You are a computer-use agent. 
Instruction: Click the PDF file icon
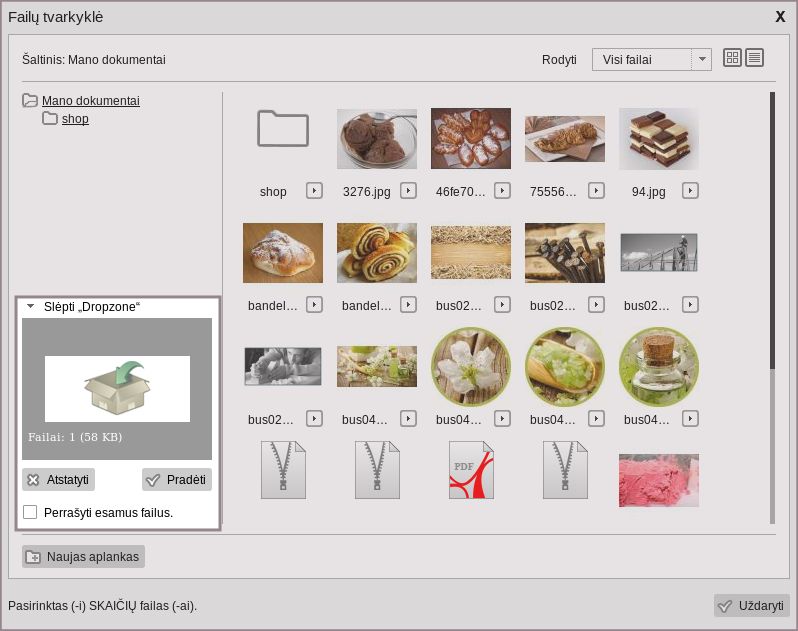471,470
